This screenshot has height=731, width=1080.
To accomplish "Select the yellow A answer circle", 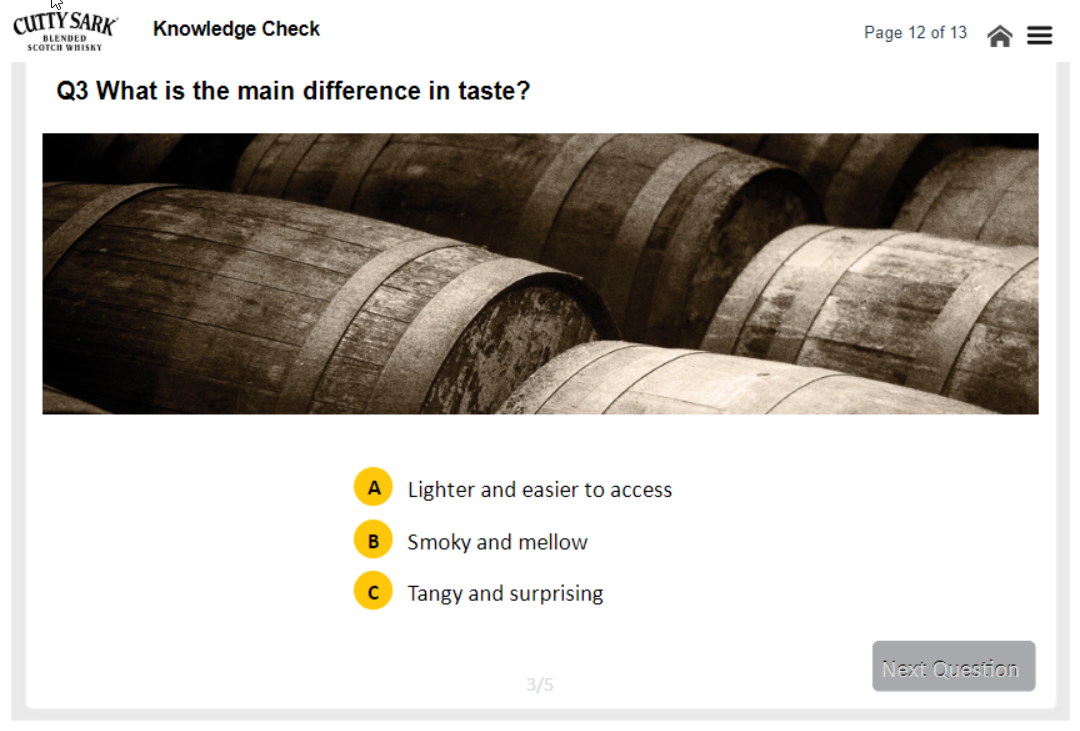I will (x=373, y=488).
